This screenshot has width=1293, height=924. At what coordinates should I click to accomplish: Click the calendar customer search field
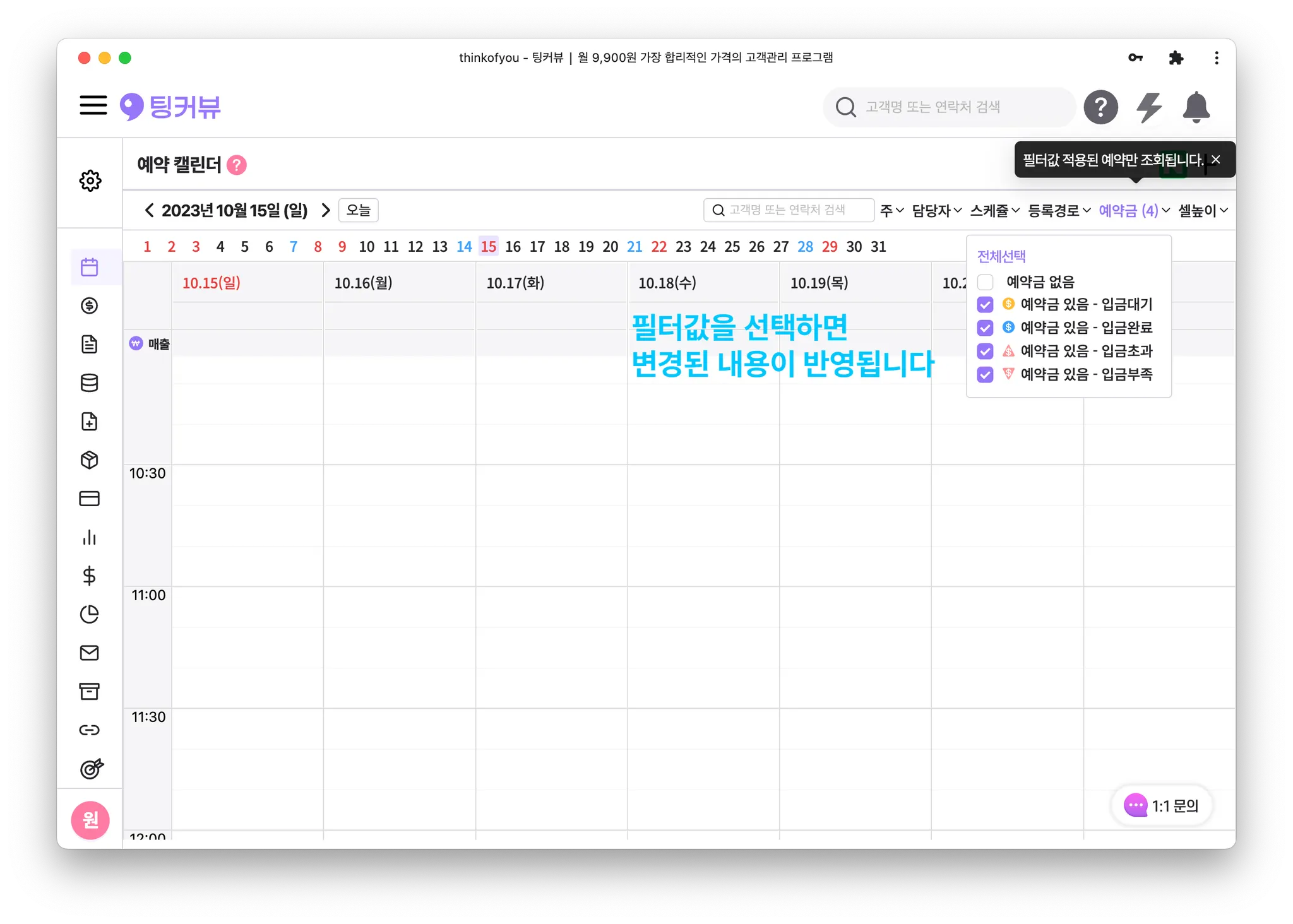pos(789,210)
